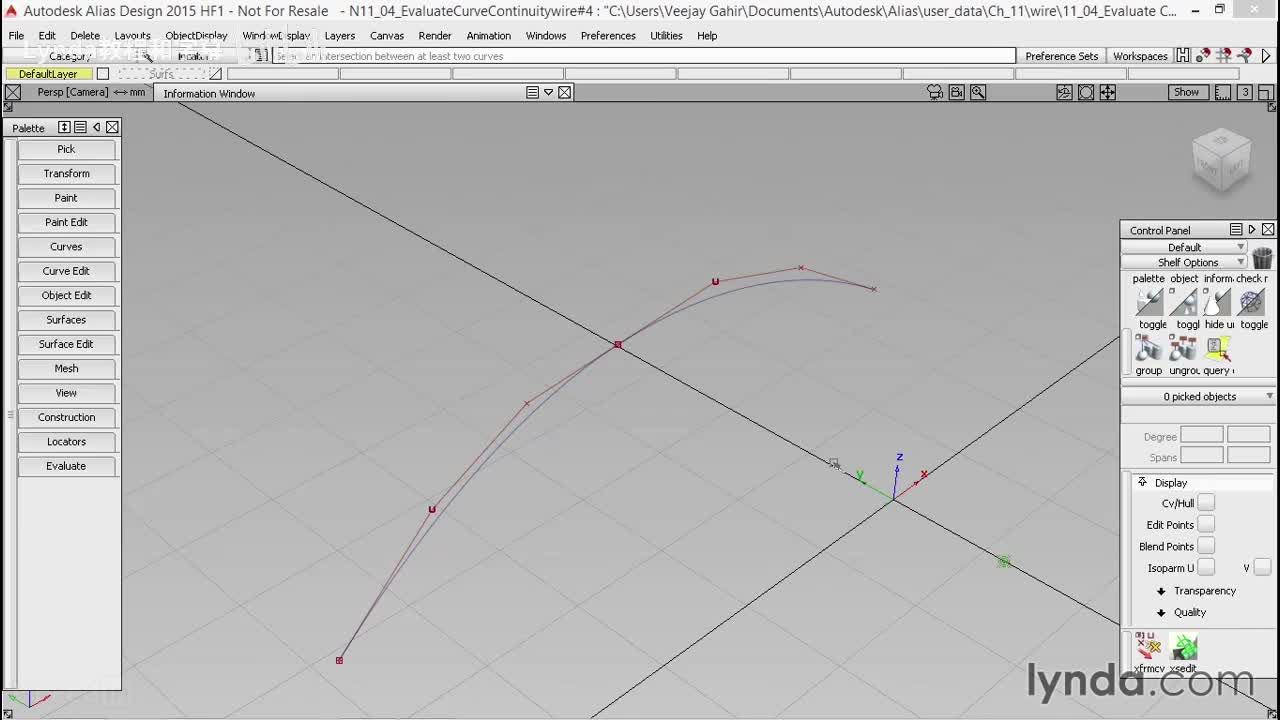The height and width of the screenshot is (720, 1280).
Task: Click the Control Panel collapse arrow
Action: (x=1252, y=230)
